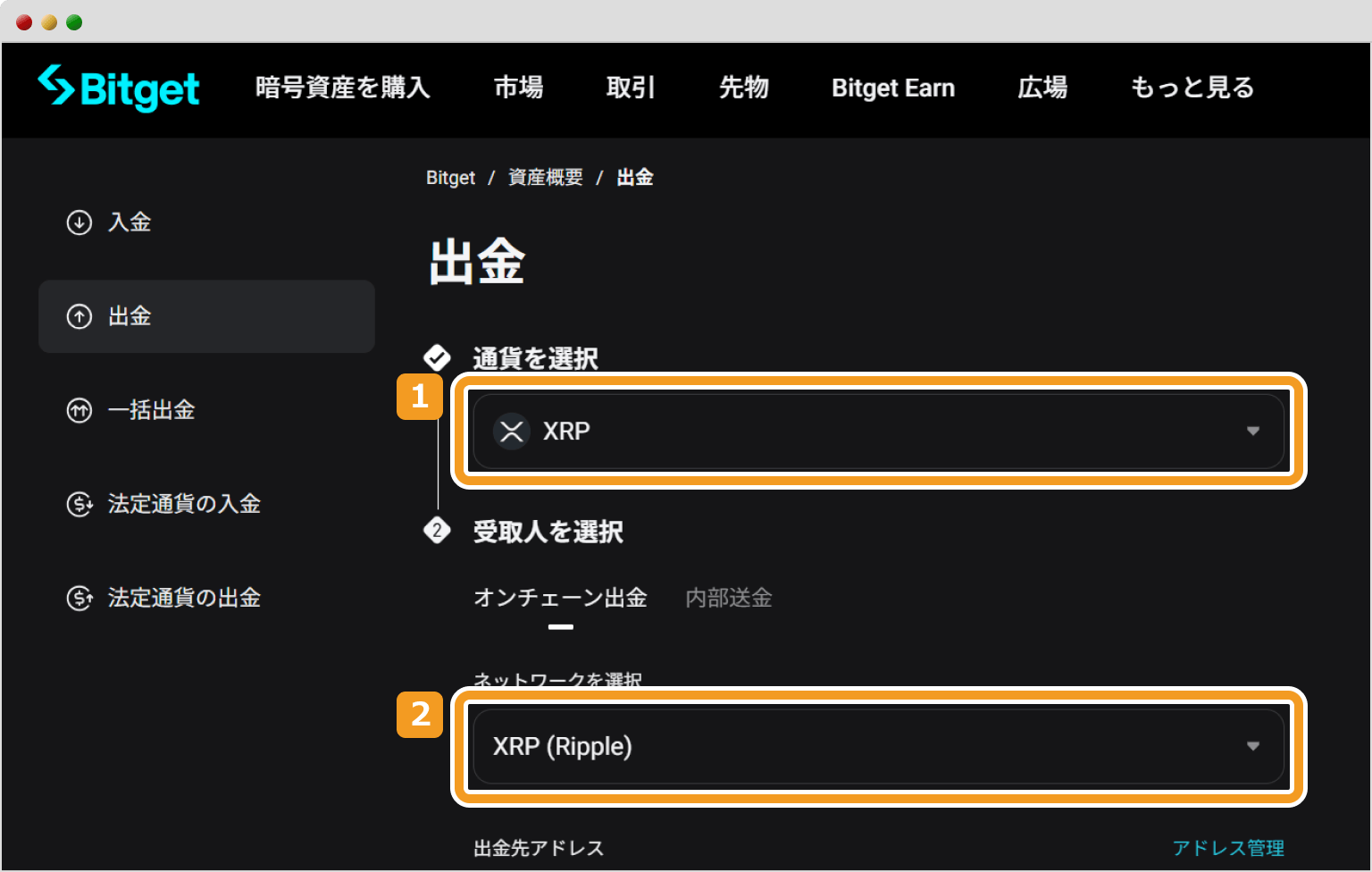The width and height of the screenshot is (1372, 872).
Task: Switch selection to 一括出金 menu entry
Action: click(x=151, y=410)
